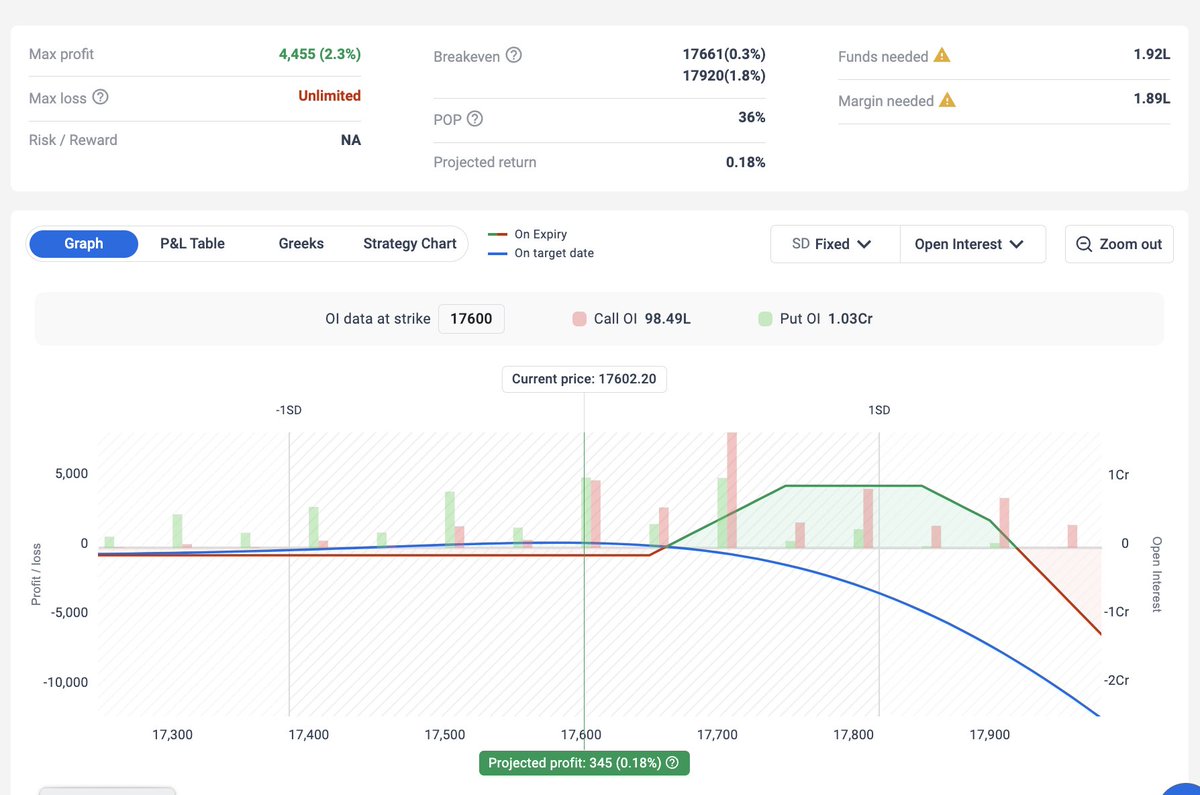
Task: Click the 17,300 x-axis label
Action: click(172, 735)
